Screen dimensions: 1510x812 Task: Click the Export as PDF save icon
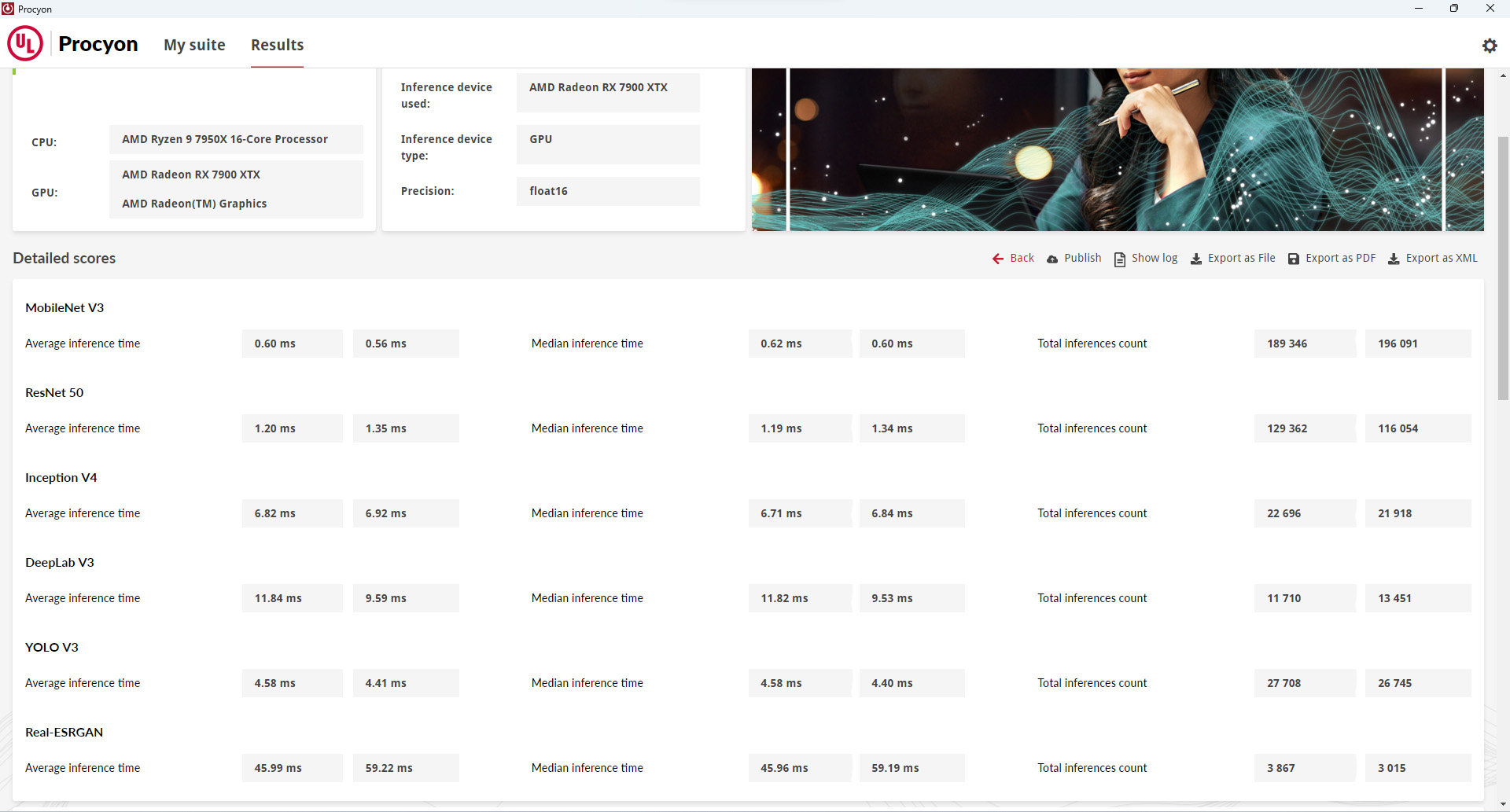click(1293, 259)
